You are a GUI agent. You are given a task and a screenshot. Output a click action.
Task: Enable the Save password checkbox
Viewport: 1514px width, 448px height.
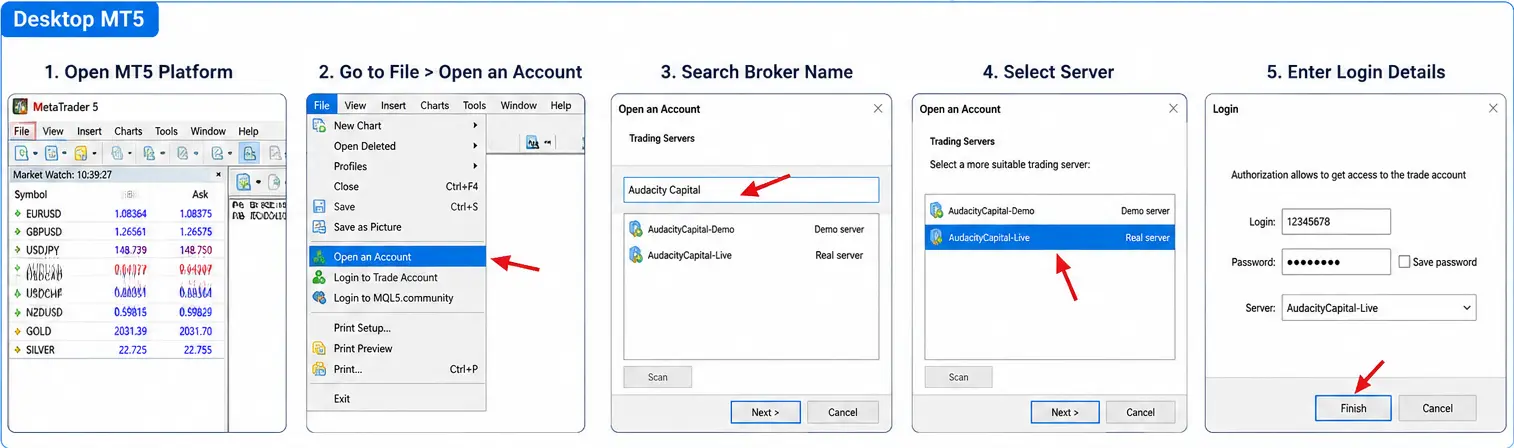click(x=1405, y=262)
